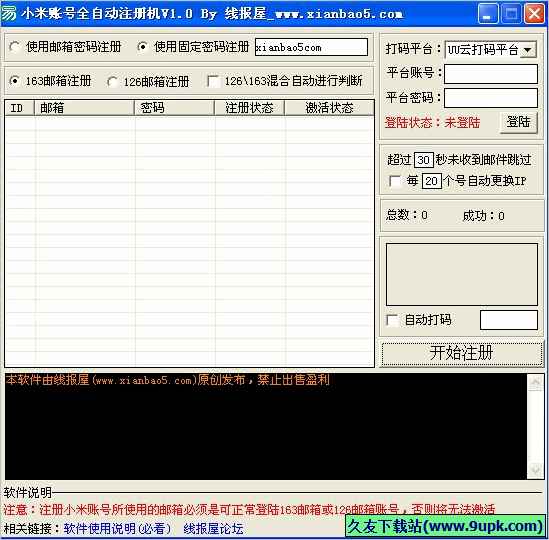Click the ID column header
Image resolution: width=549 pixels, height=540 pixels.
pos(19,108)
